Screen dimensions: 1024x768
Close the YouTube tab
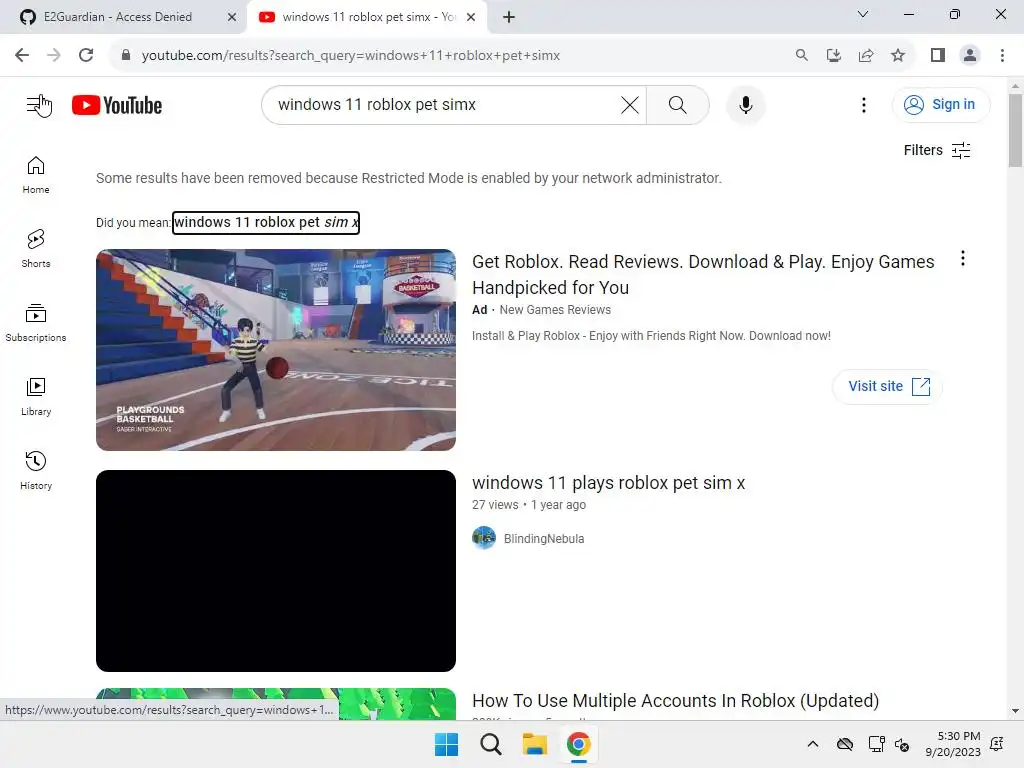(x=471, y=17)
